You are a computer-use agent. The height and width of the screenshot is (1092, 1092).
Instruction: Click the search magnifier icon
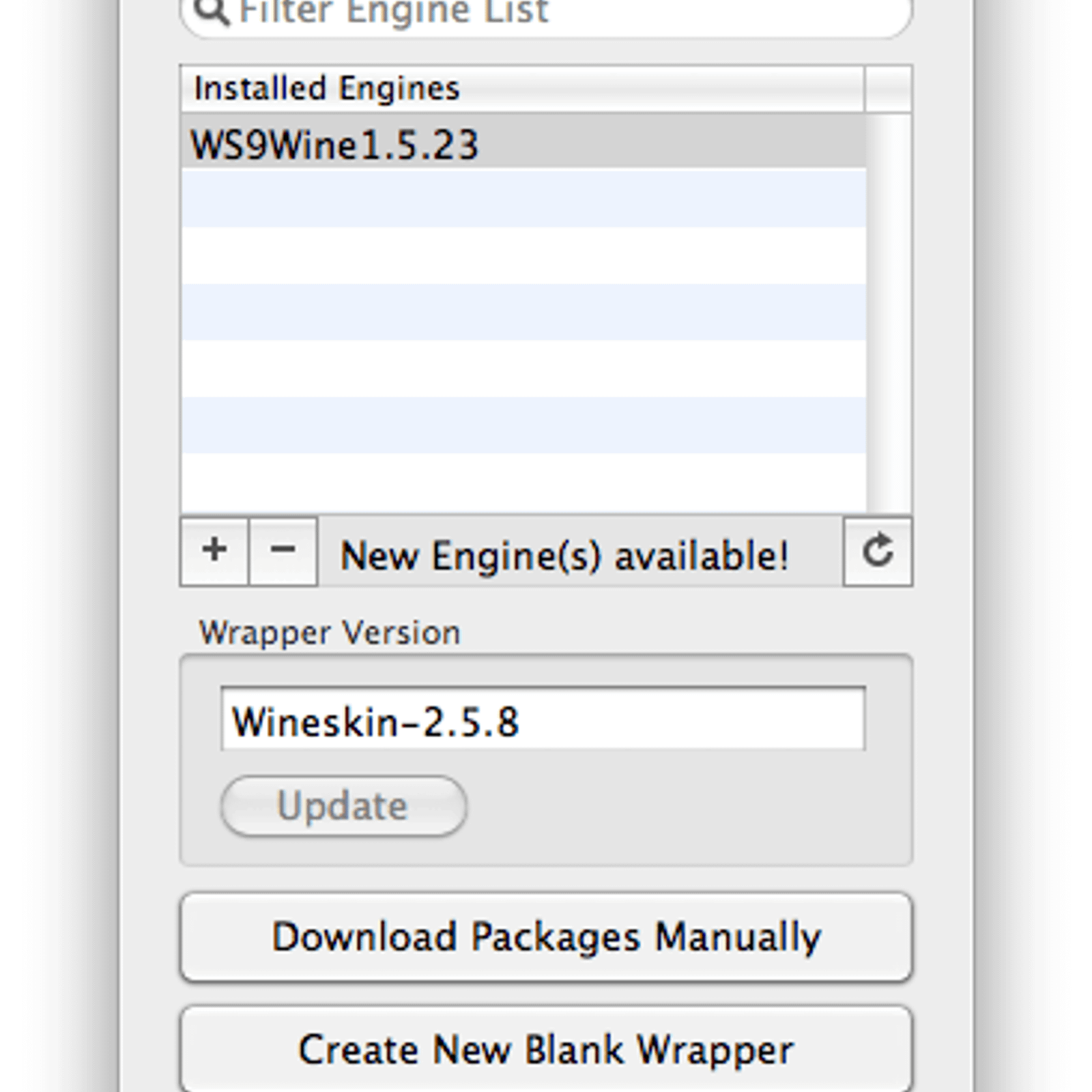[x=211, y=11]
